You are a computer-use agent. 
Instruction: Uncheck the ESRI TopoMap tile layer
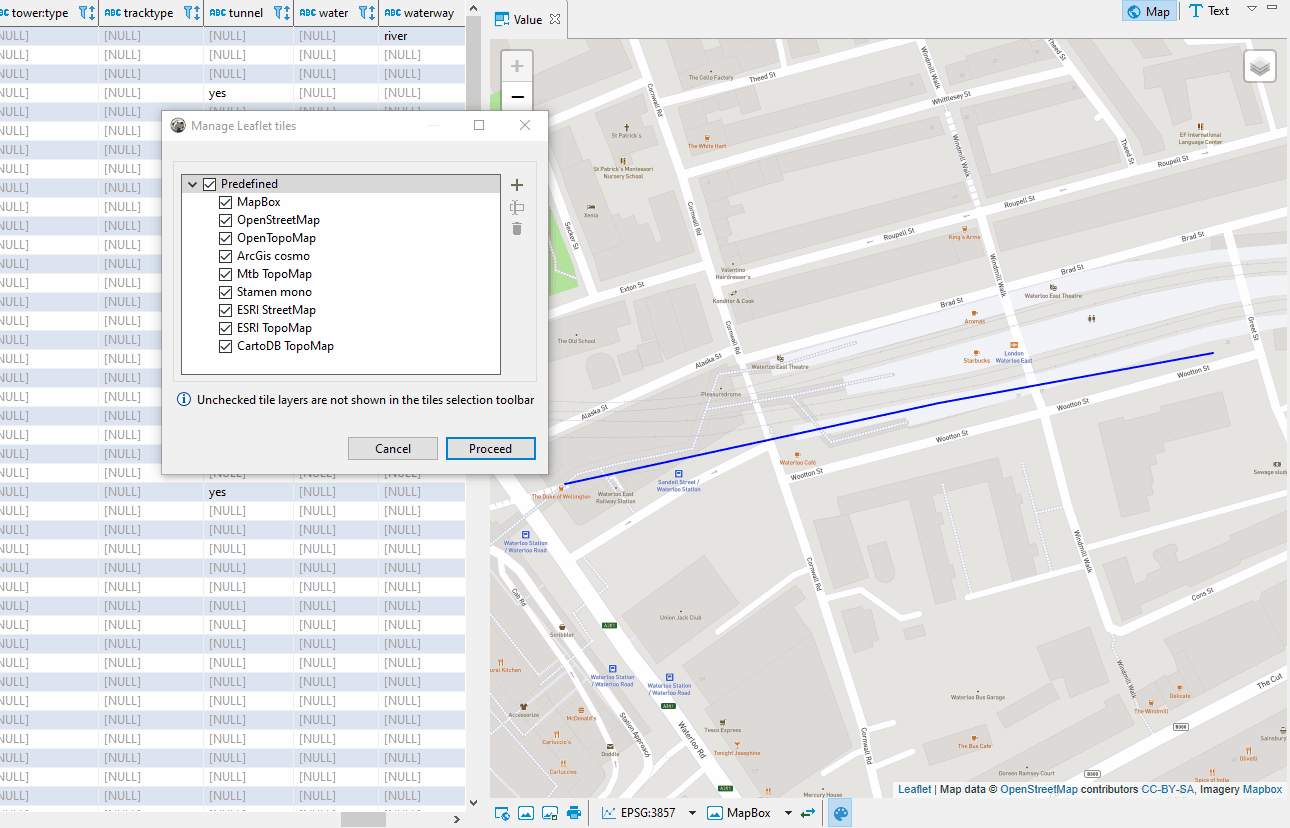point(226,328)
